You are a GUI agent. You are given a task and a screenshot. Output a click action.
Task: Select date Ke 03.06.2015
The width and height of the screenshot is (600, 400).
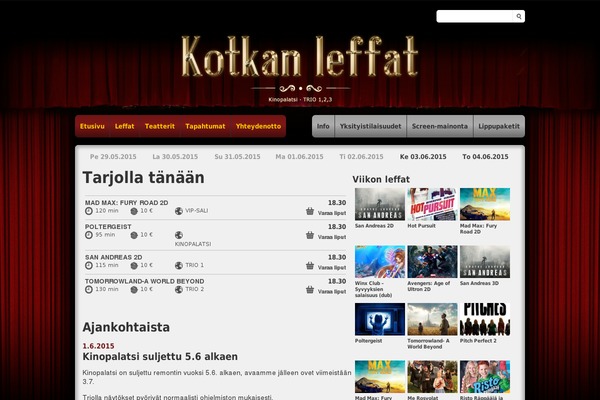click(423, 157)
